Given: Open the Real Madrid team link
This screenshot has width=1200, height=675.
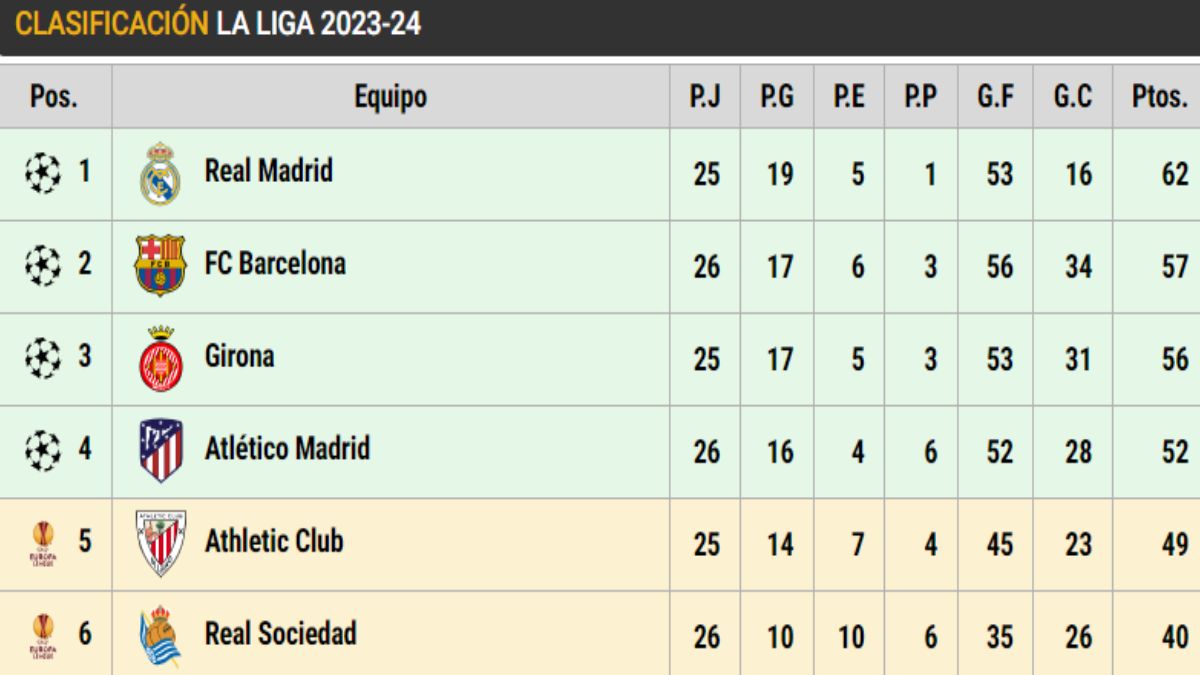Looking at the screenshot, I should tap(268, 171).
